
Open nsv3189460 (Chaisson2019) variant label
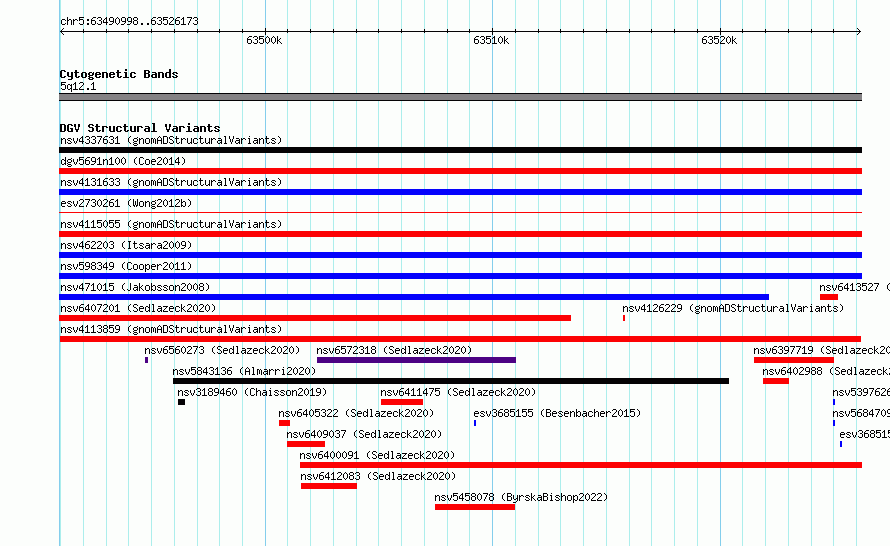click(252, 392)
